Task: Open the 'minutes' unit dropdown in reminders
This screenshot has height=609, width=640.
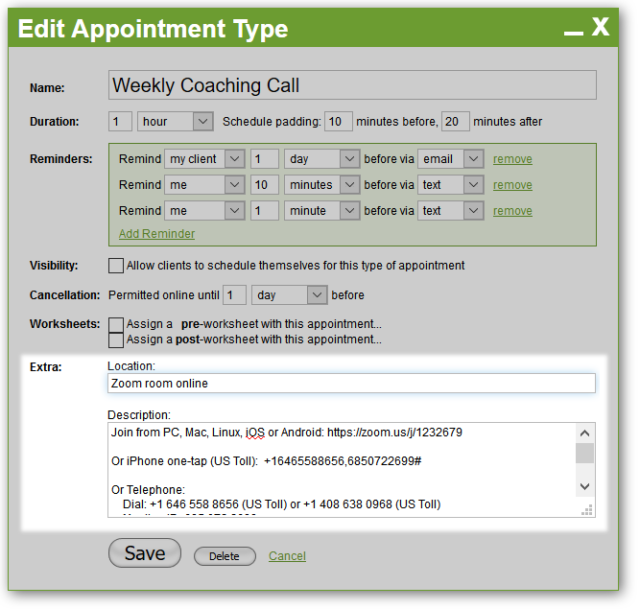Action: (322, 185)
